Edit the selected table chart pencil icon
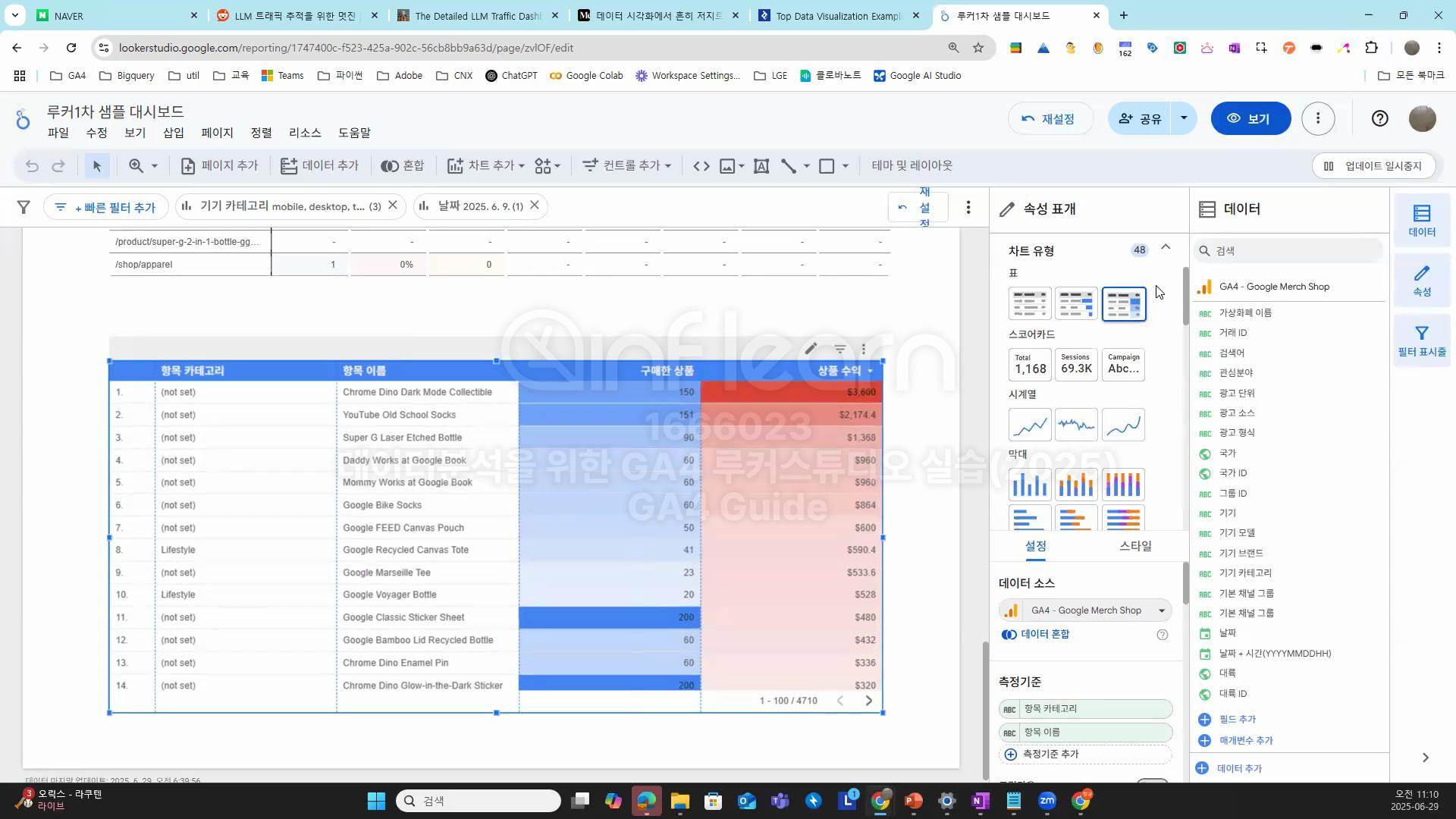This screenshot has height=819, width=1456. (x=811, y=349)
